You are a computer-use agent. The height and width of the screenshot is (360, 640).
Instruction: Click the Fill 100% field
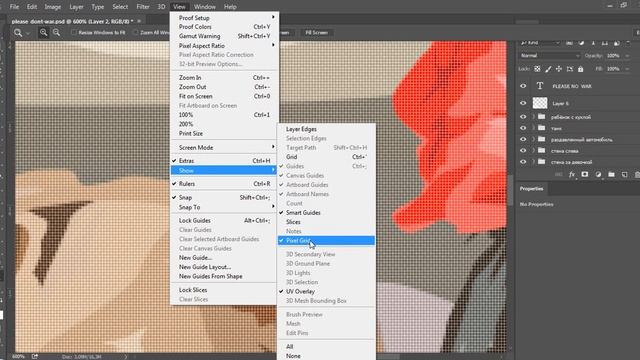click(613, 69)
